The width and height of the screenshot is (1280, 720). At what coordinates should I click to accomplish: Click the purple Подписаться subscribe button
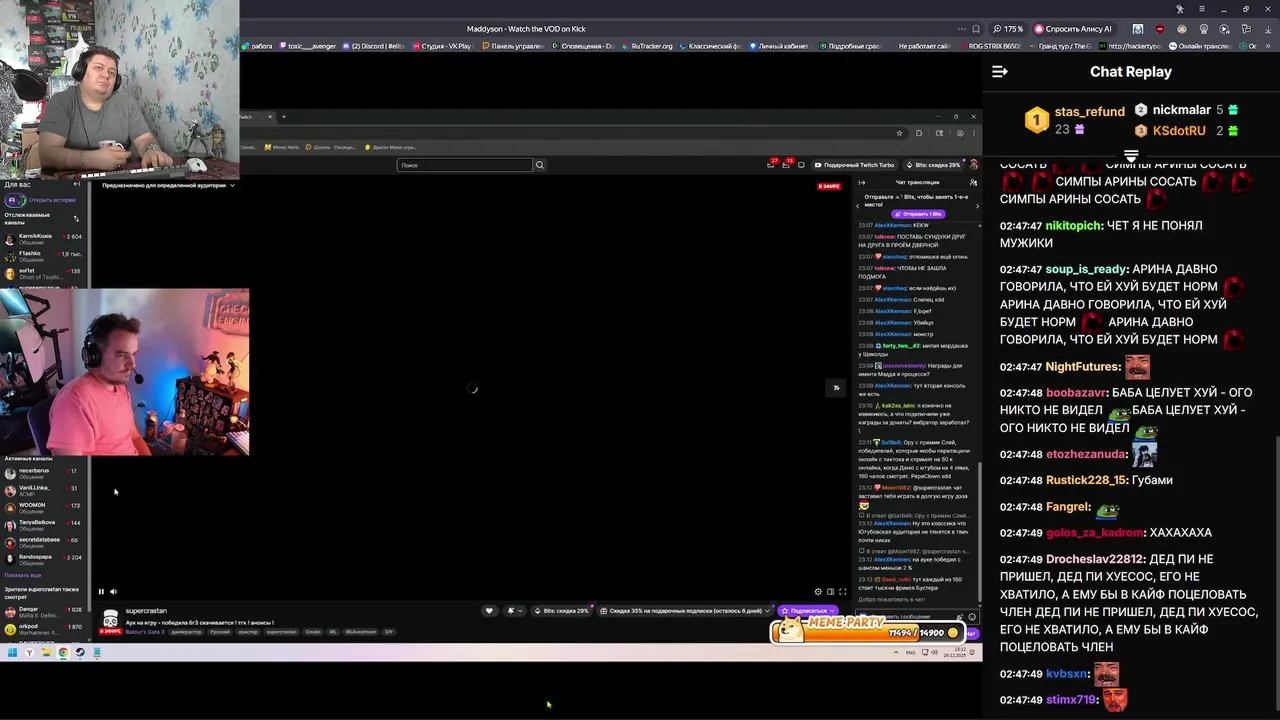809,611
